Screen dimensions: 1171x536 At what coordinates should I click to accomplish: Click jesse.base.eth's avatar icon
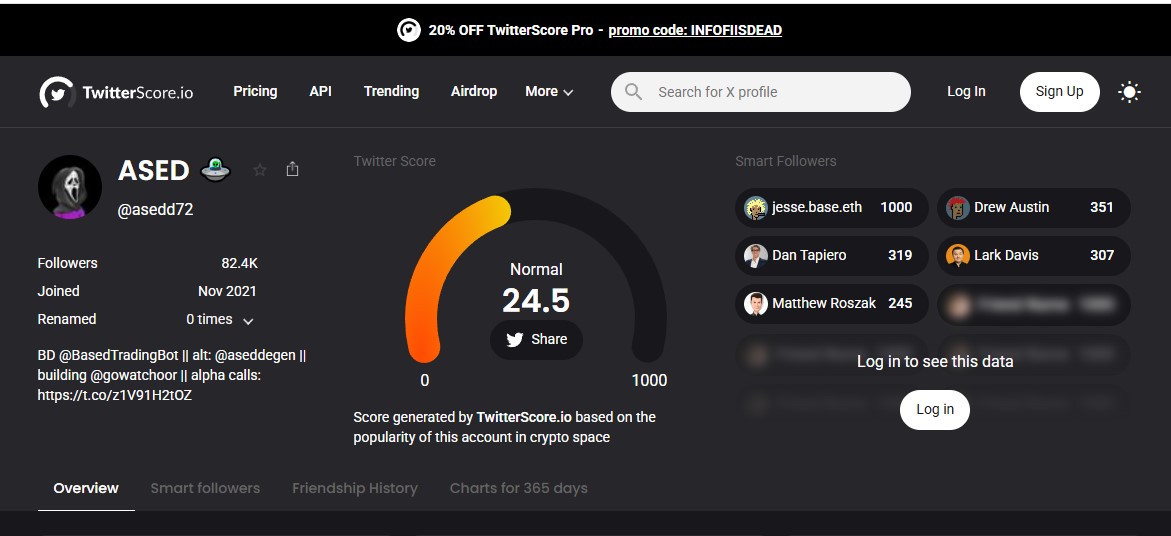click(756, 208)
